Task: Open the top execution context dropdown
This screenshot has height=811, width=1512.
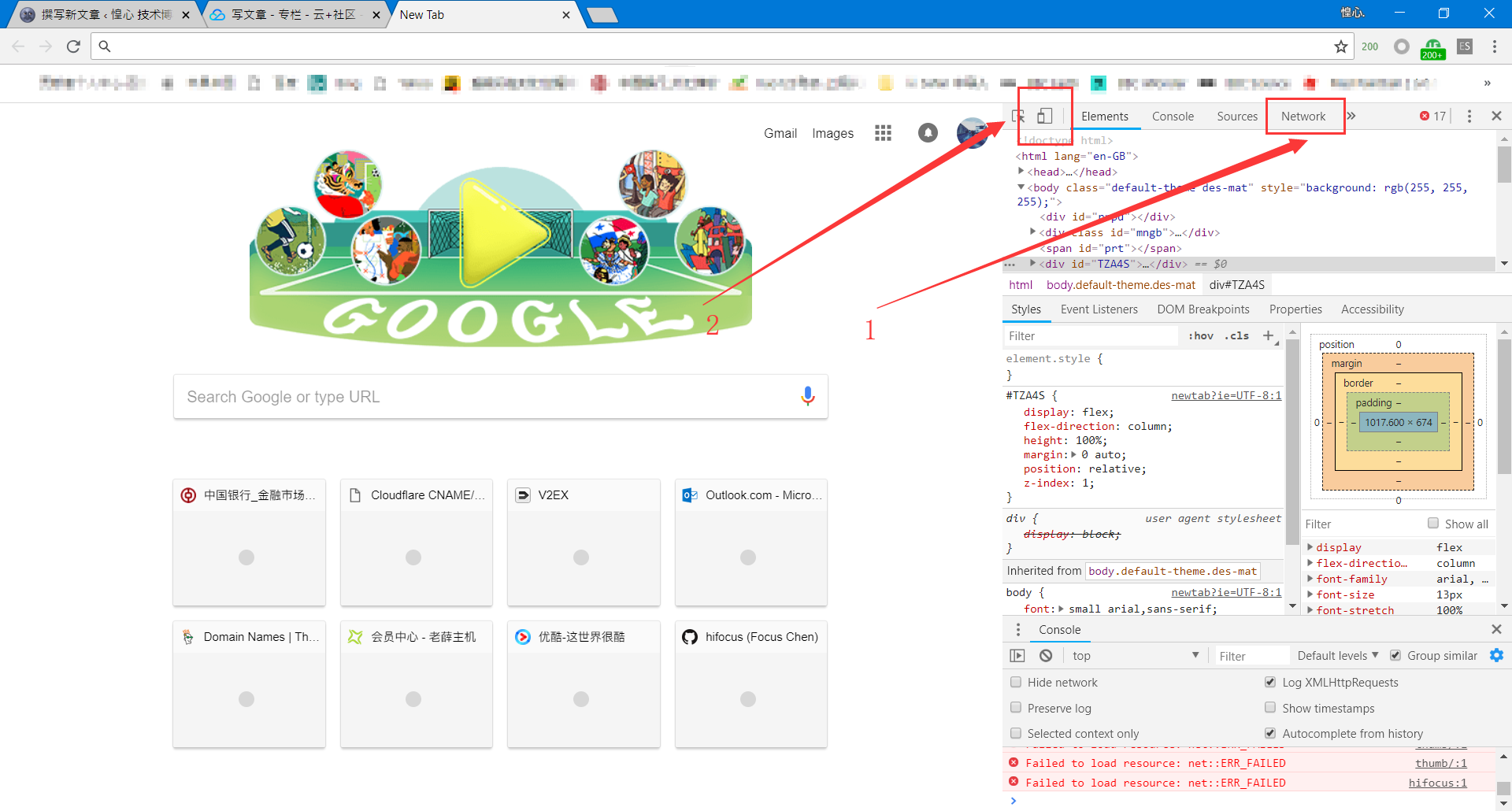Action: pyautogui.click(x=1136, y=655)
